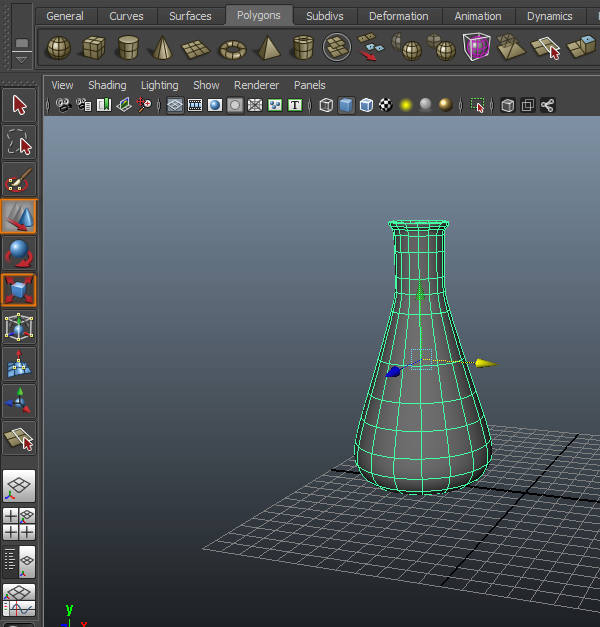Viewport: 600px width, 627px height.
Task: Enable use all lights in the viewport
Action: (x=407, y=105)
